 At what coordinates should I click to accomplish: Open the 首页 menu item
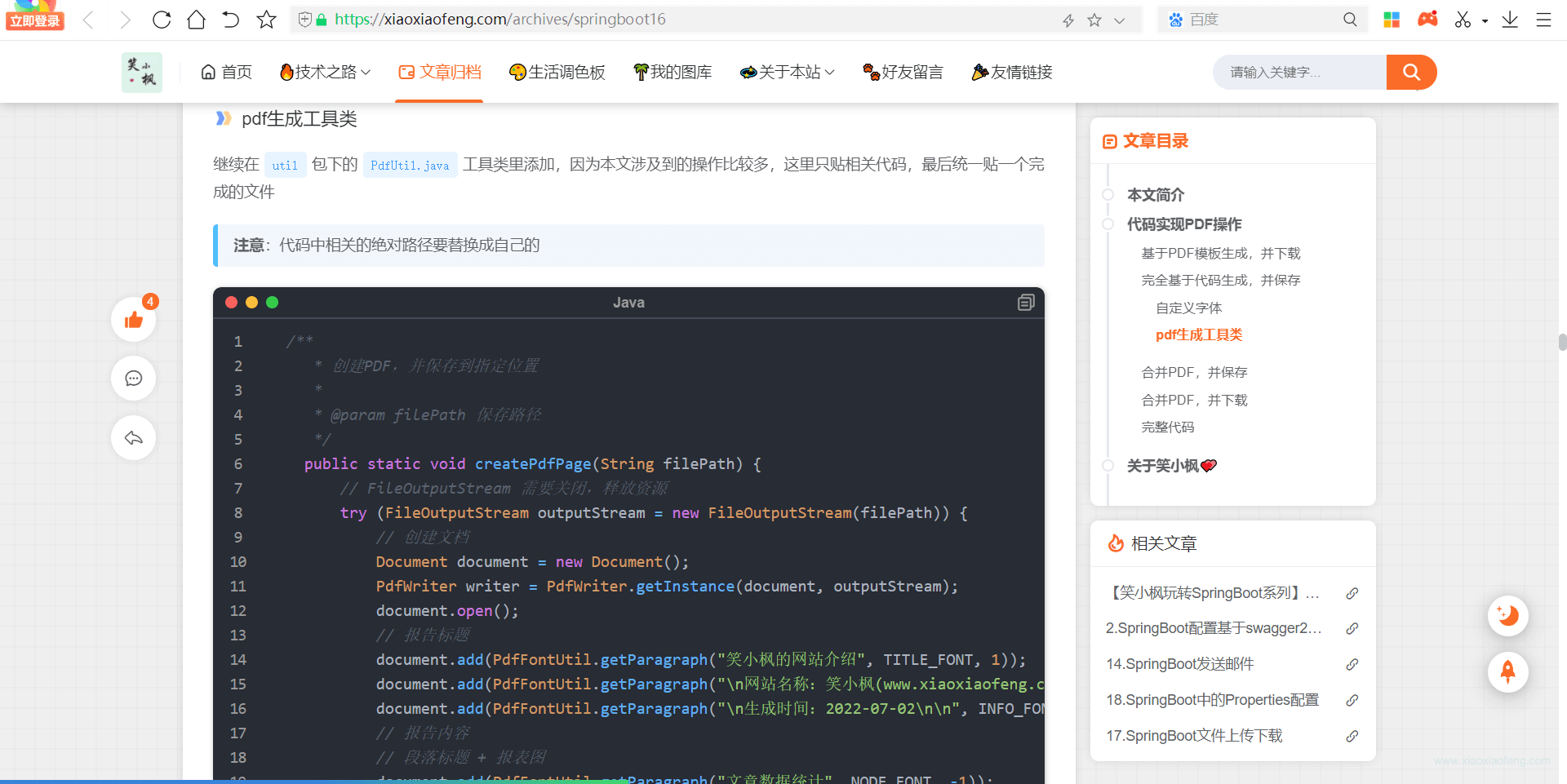(225, 72)
